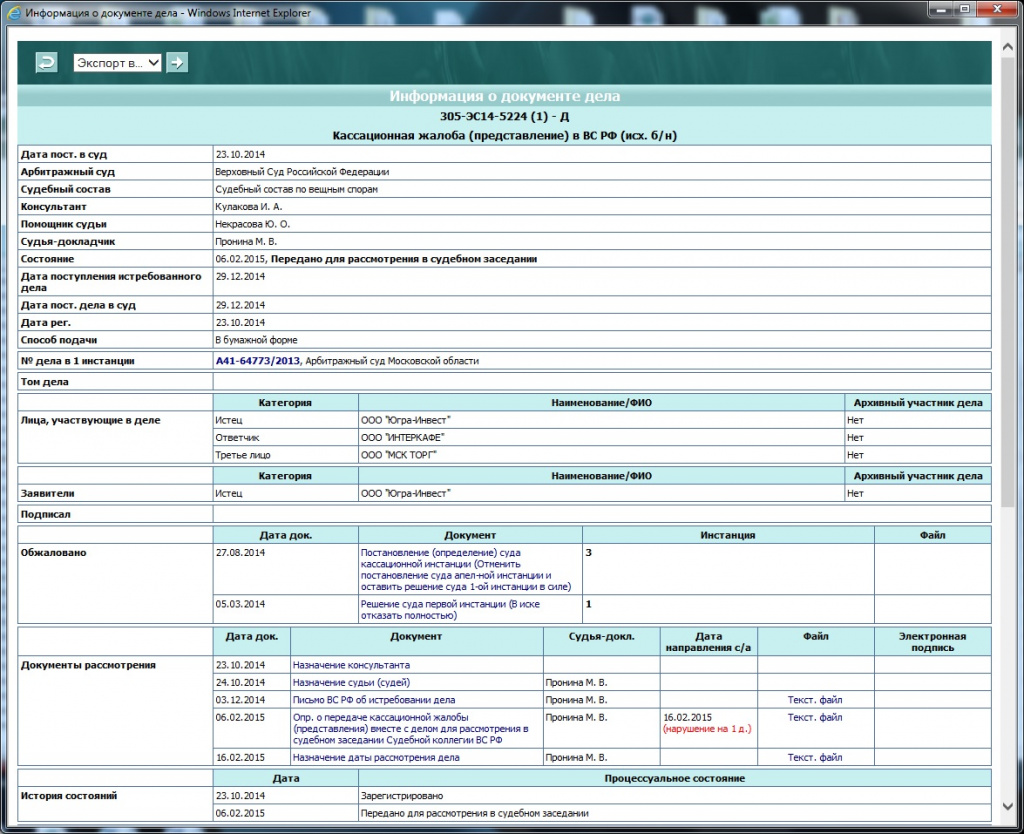This screenshot has width=1024, height=834.
Task: Click plaintiff cell ООО "Югра-Инвест" in participants
Action: tap(601, 420)
